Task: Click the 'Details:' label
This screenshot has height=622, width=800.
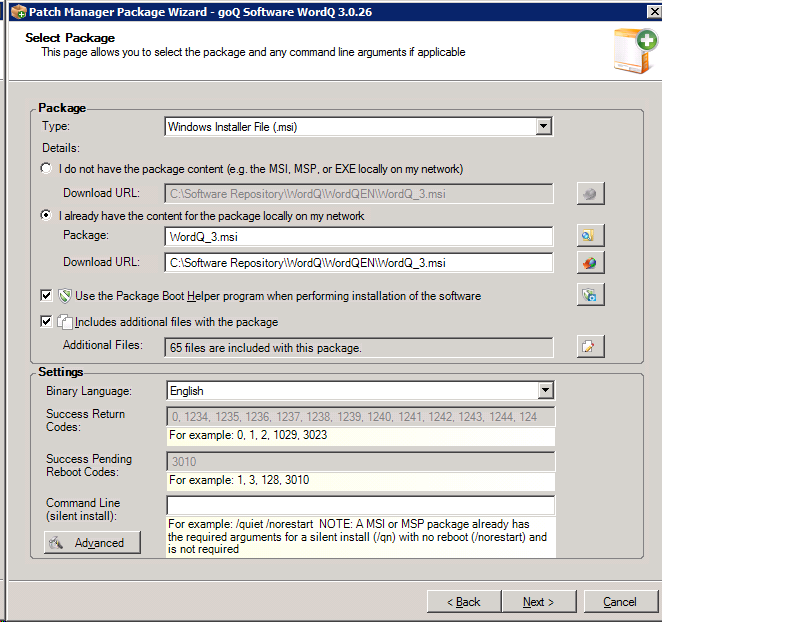Action: [61, 148]
